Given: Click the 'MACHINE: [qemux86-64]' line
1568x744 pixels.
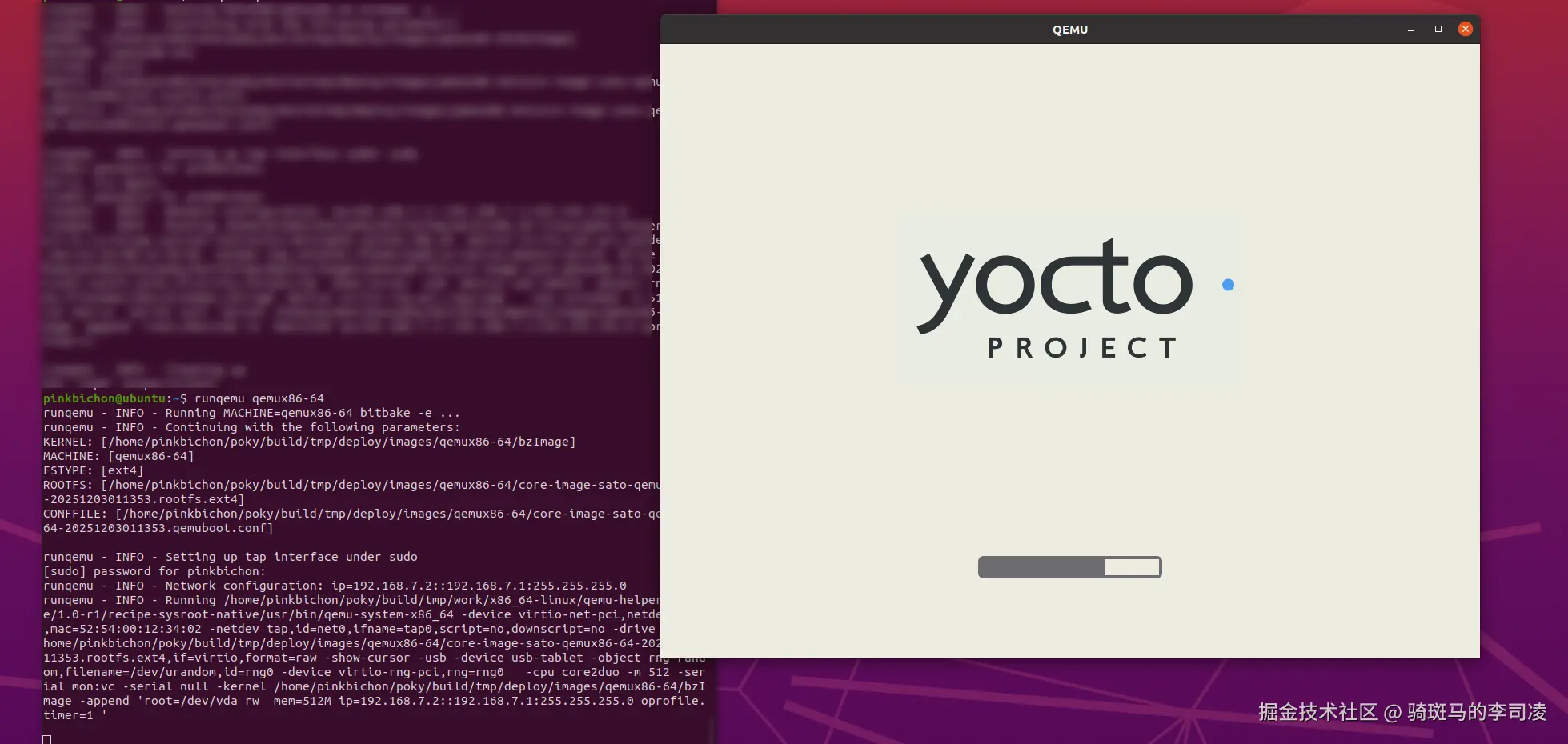Looking at the screenshot, I should click(x=118, y=456).
